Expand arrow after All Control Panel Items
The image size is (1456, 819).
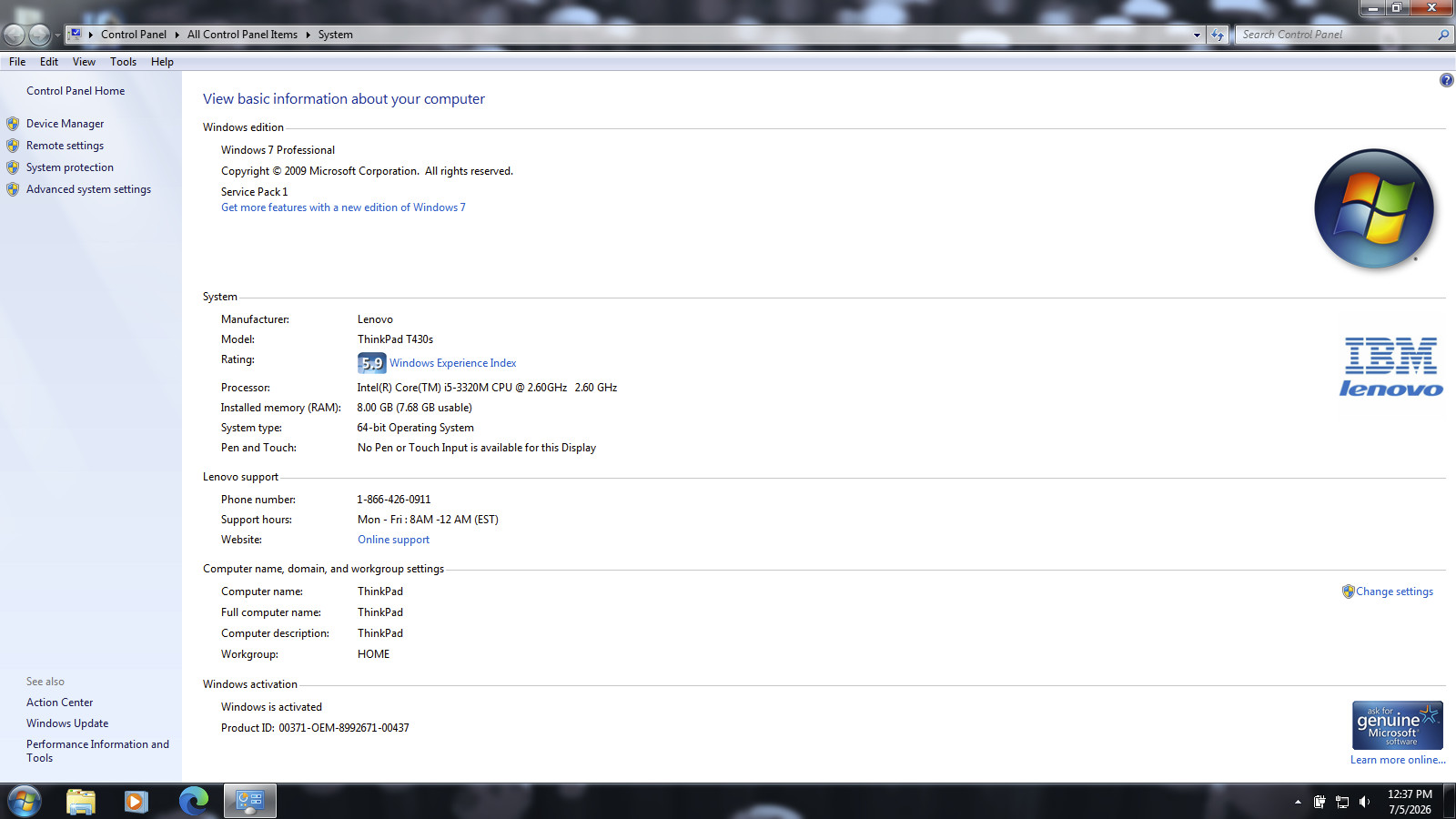tap(308, 35)
